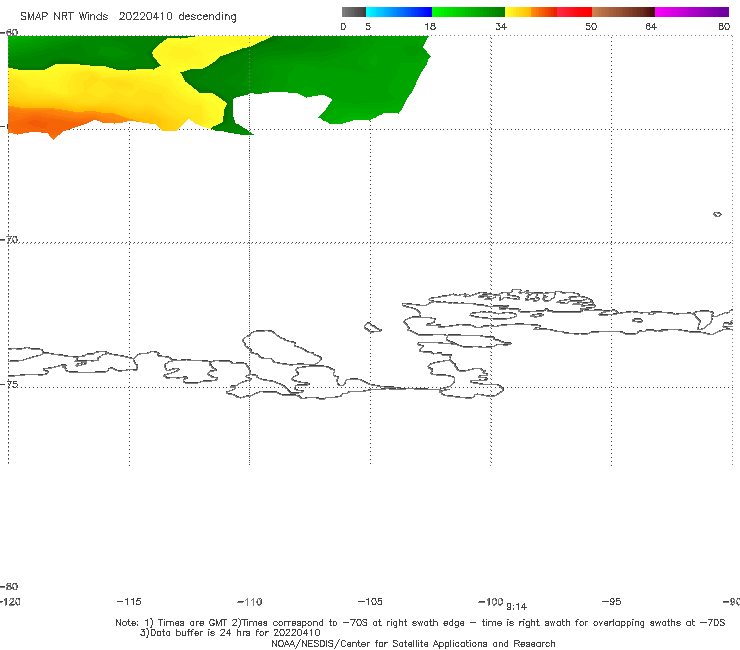Click the NOAA/NESDIS credit line
Viewport: 740px width, 650px height.
tap(413, 644)
